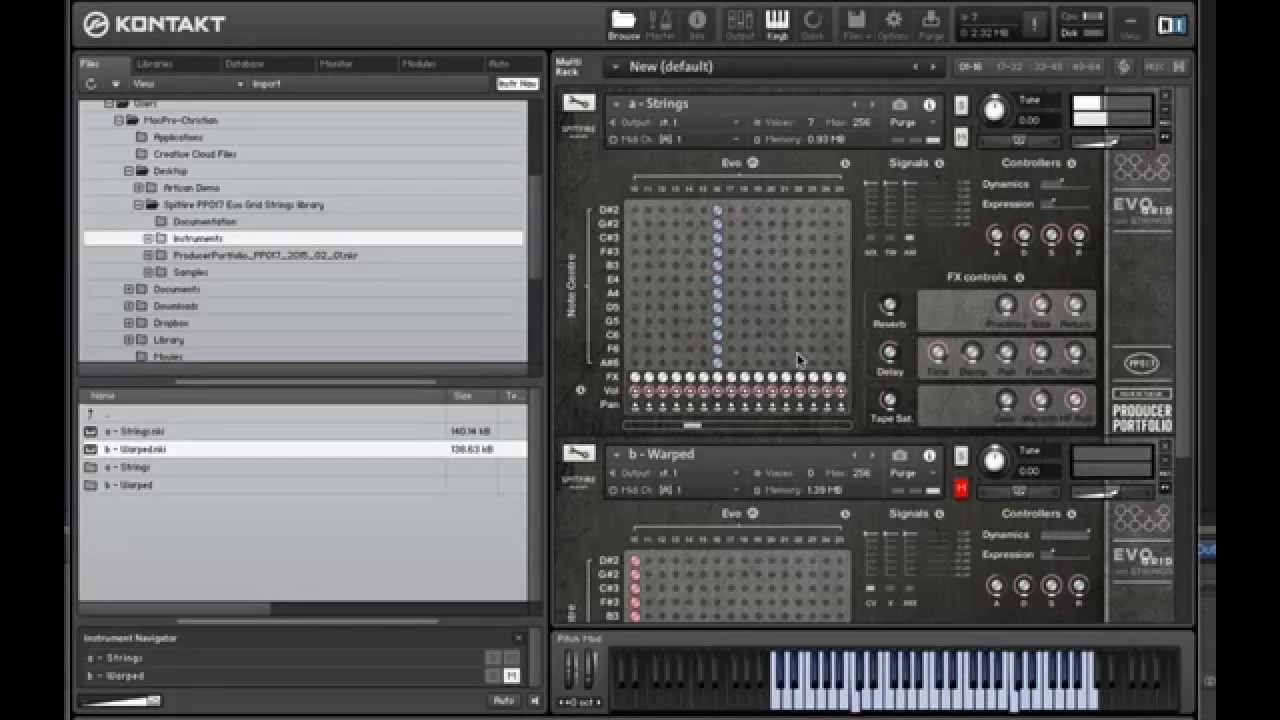Solo the b - Warped instrument
Screen dimensions: 1280x720
pos(961,455)
